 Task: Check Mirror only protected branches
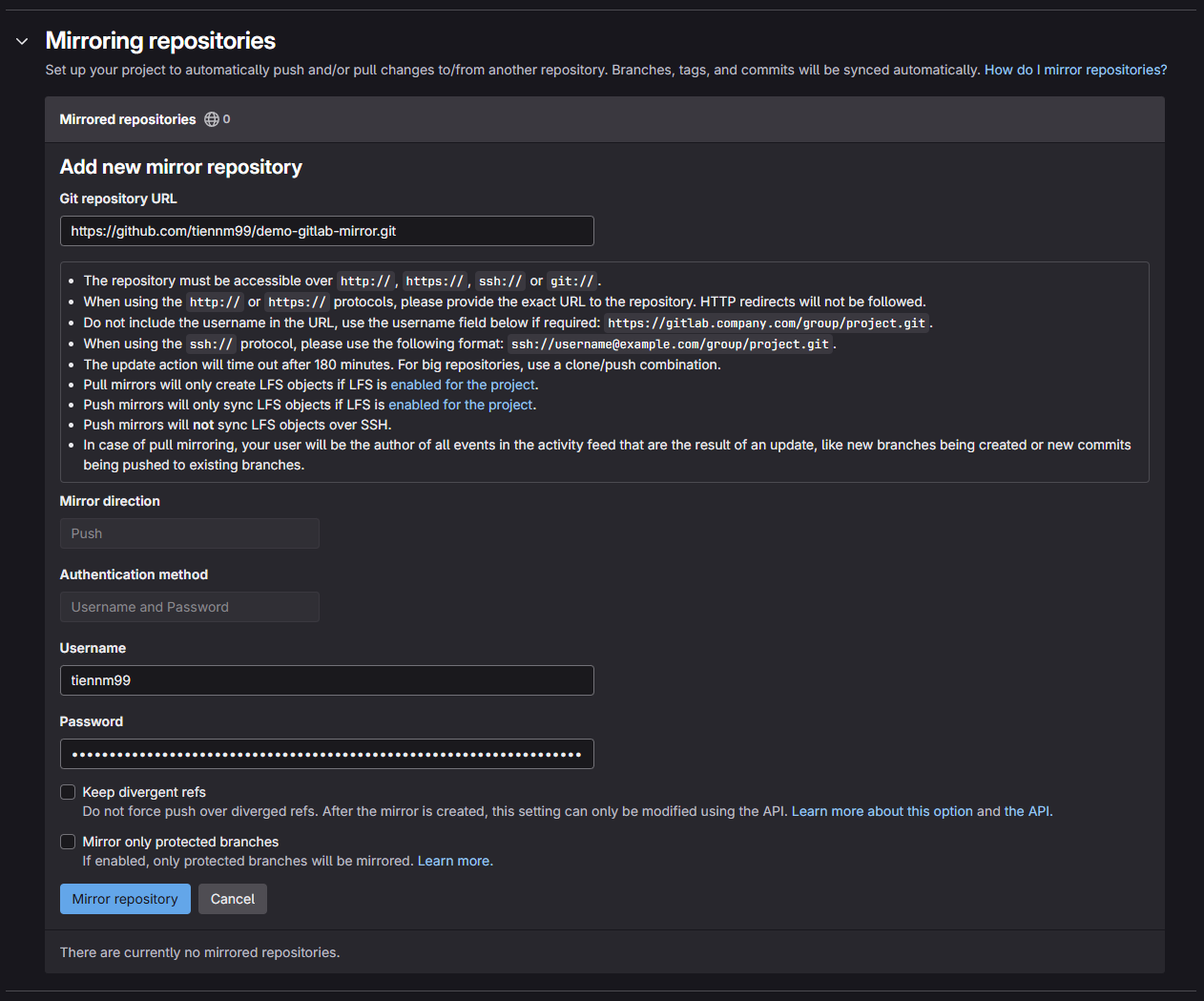pyautogui.click(x=68, y=842)
